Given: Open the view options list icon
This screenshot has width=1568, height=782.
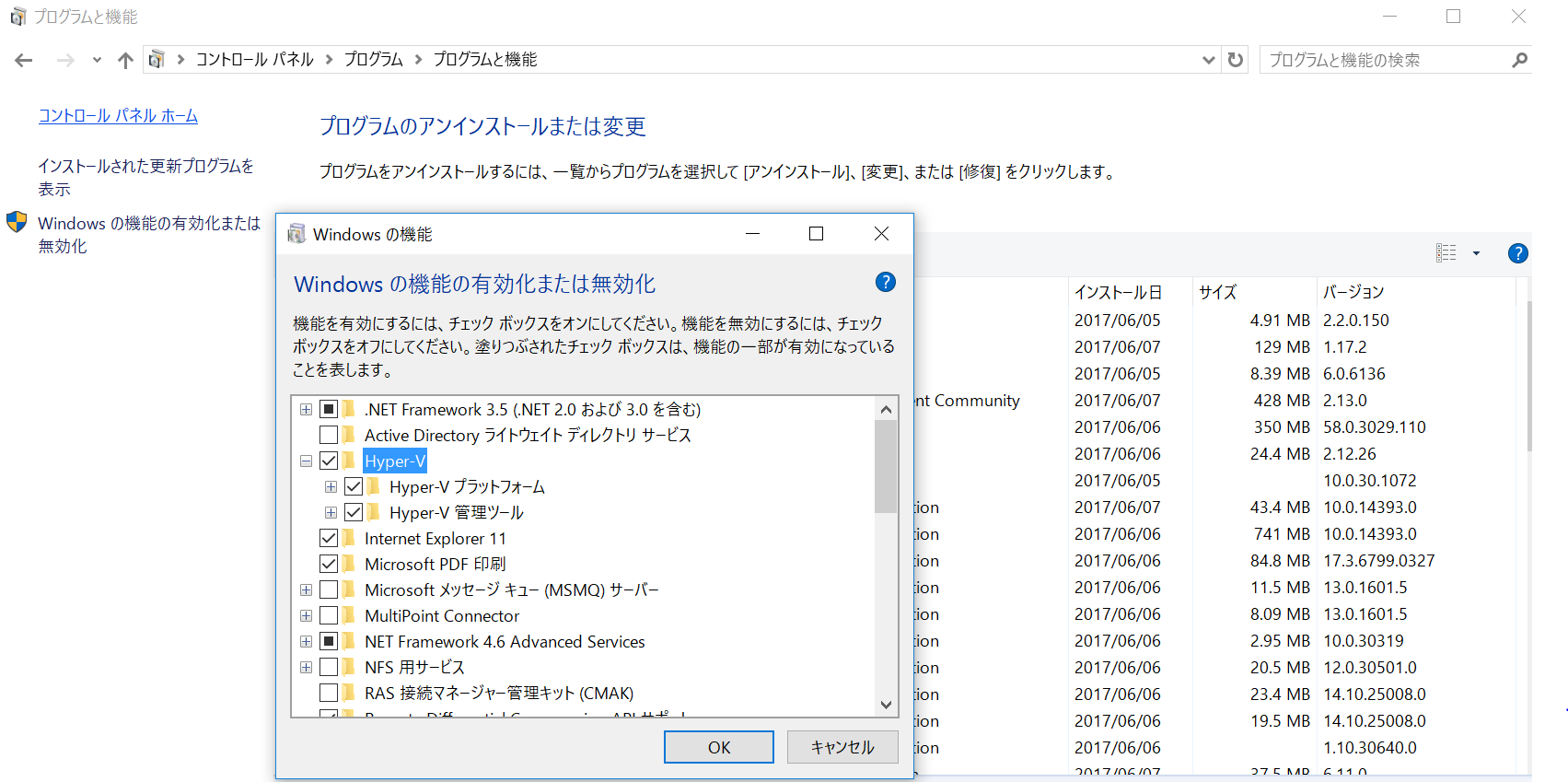Looking at the screenshot, I should (x=1446, y=253).
